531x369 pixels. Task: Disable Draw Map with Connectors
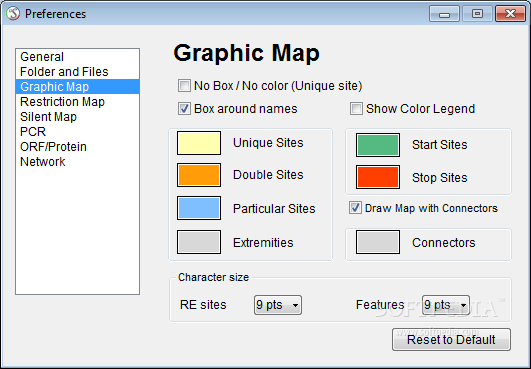pos(355,208)
